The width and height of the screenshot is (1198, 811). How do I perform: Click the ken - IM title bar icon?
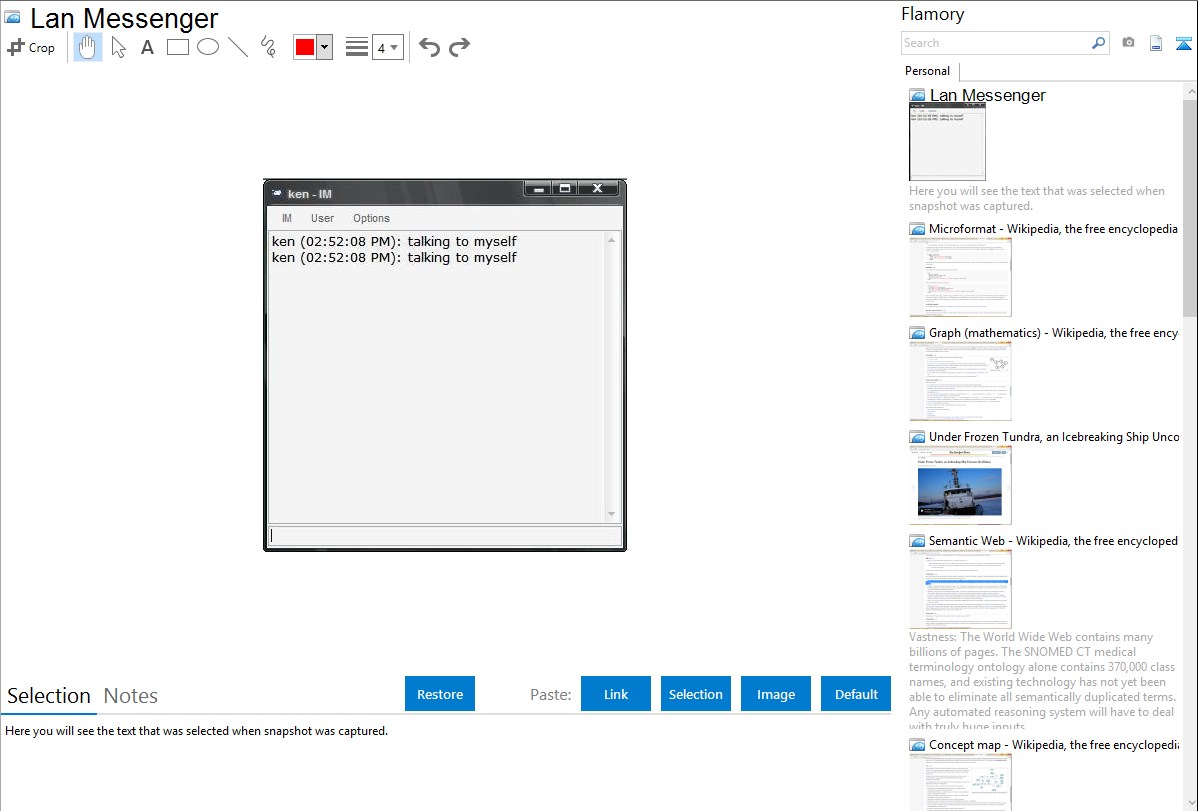[277, 193]
